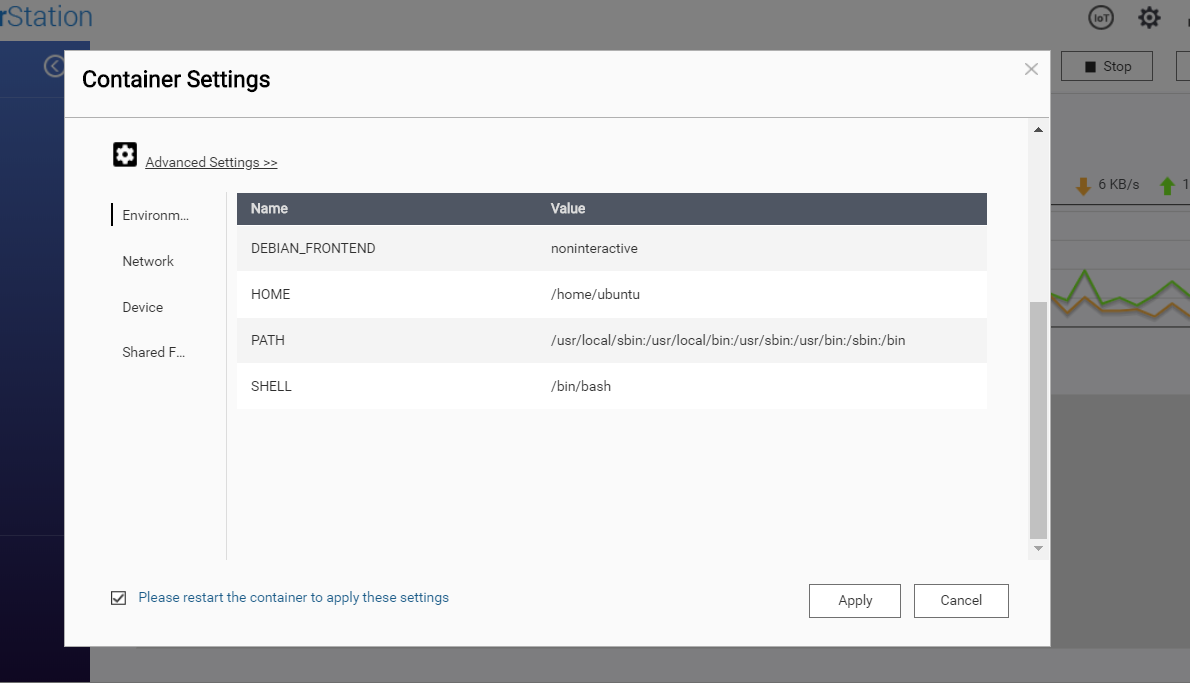Open the Advanced Settings link
This screenshot has width=1190, height=683.
click(211, 162)
